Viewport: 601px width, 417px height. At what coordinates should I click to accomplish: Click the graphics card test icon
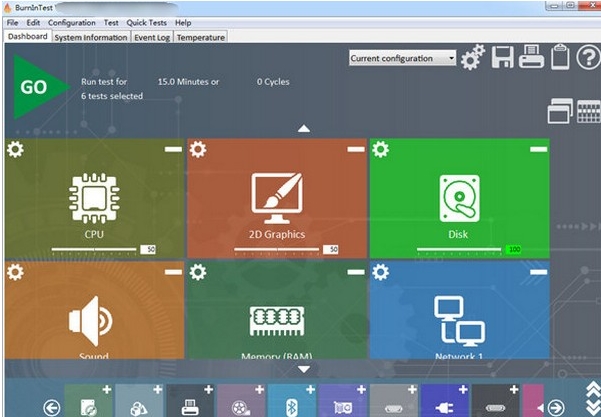coord(343,408)
